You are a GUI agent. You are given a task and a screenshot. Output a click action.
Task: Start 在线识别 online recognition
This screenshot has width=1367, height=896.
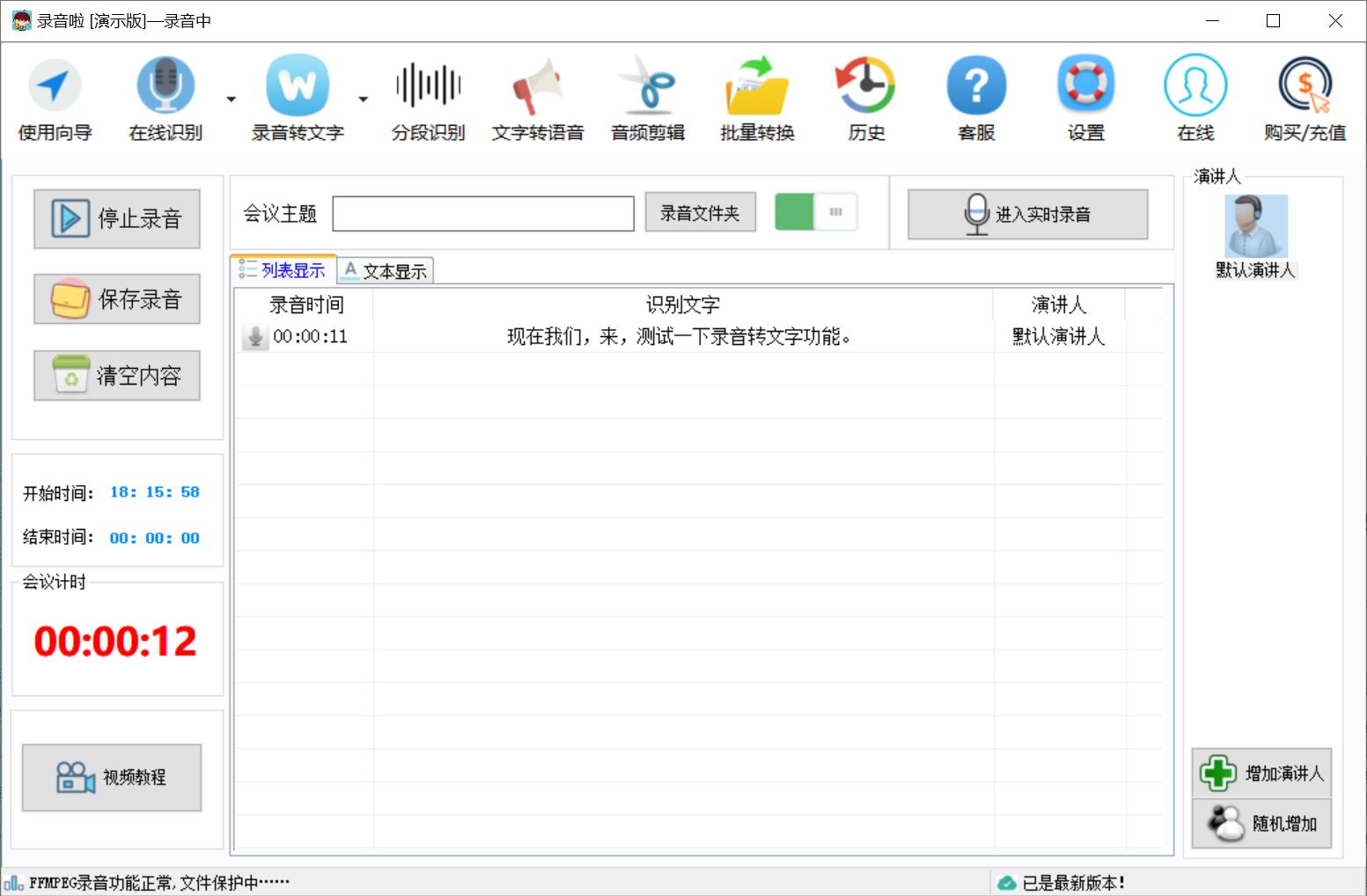(x=165, y=99)
